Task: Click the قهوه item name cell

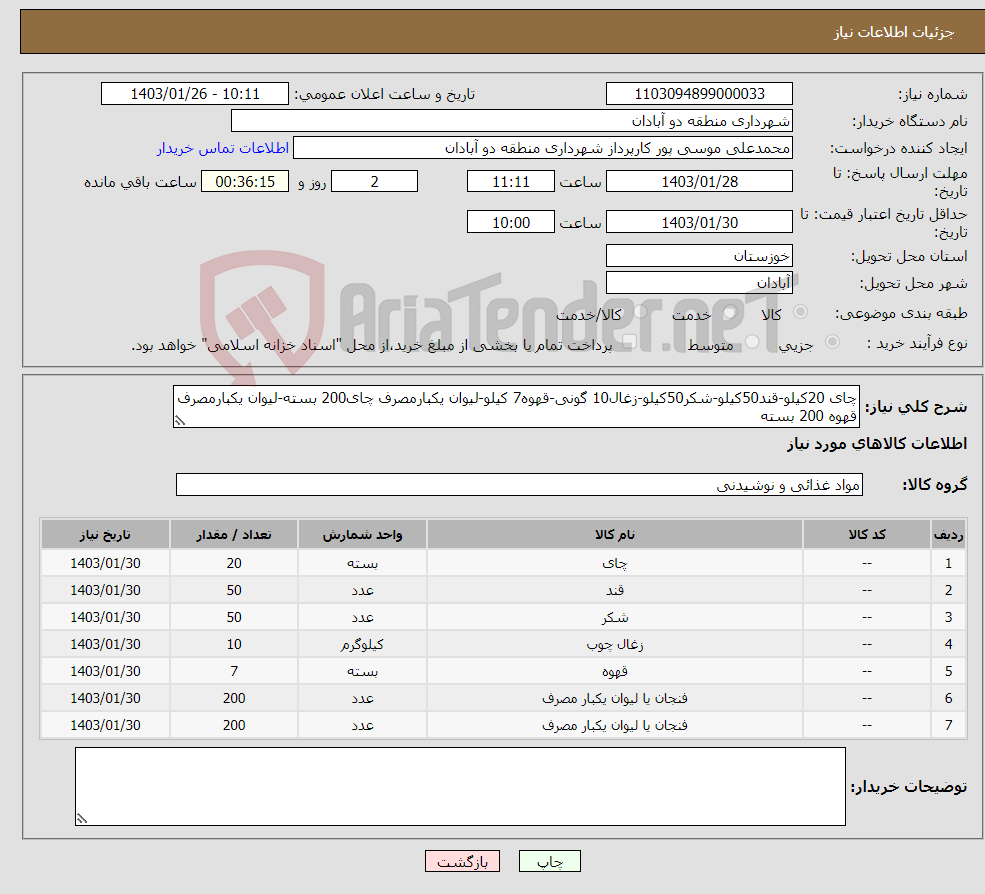Action: click(x=614, y=671)
